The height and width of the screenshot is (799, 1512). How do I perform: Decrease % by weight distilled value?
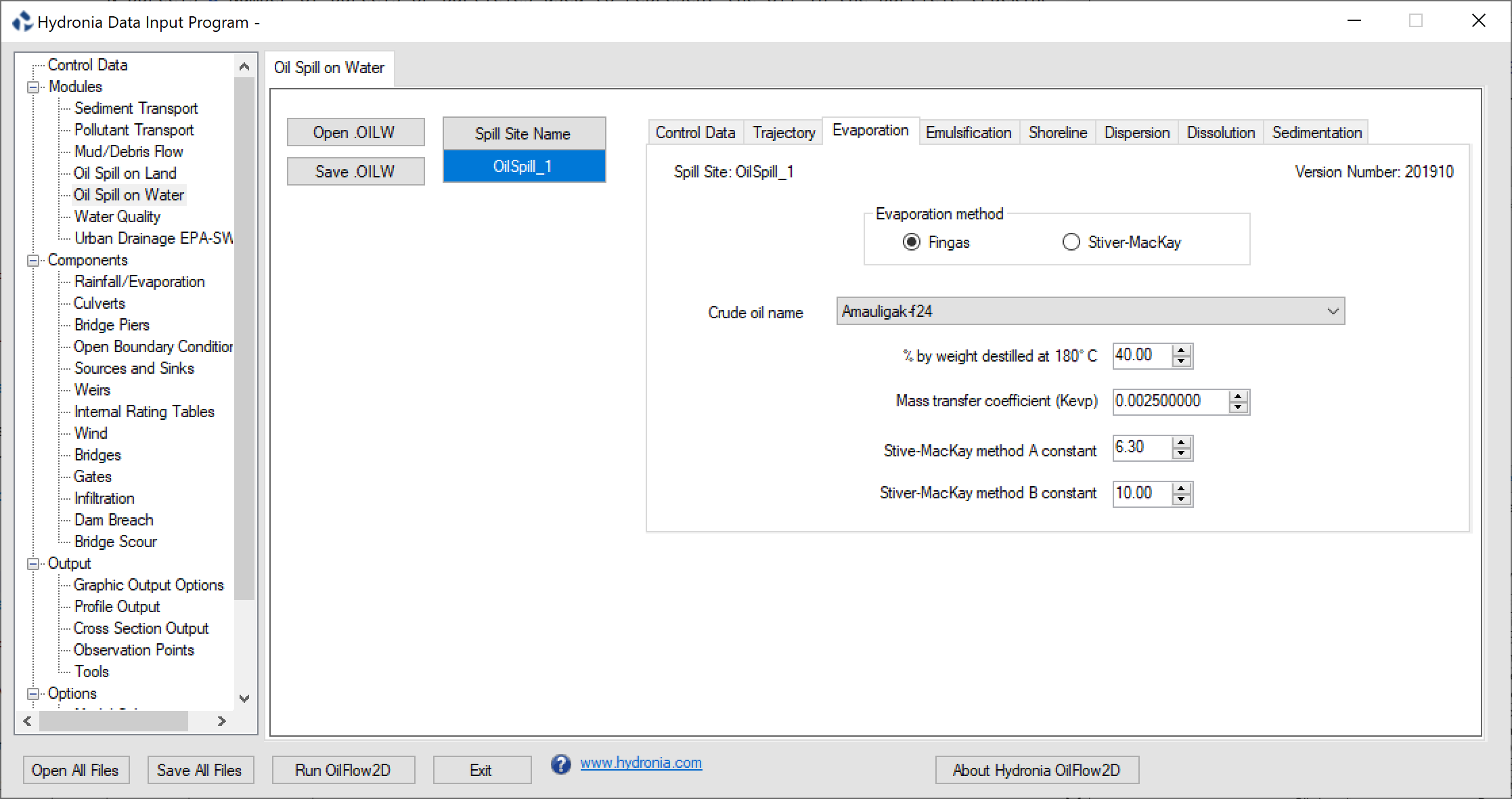click(1182, 362)
